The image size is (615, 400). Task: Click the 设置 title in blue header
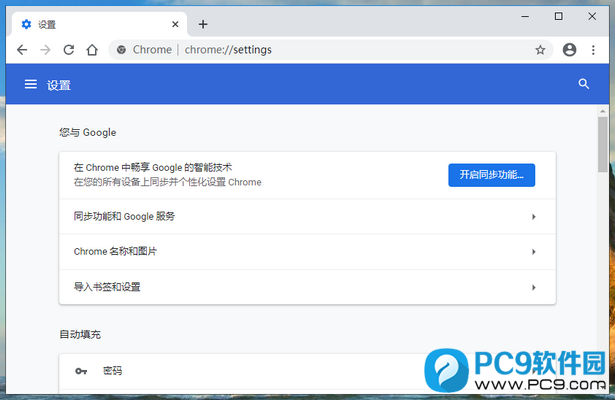pos(59,85)
